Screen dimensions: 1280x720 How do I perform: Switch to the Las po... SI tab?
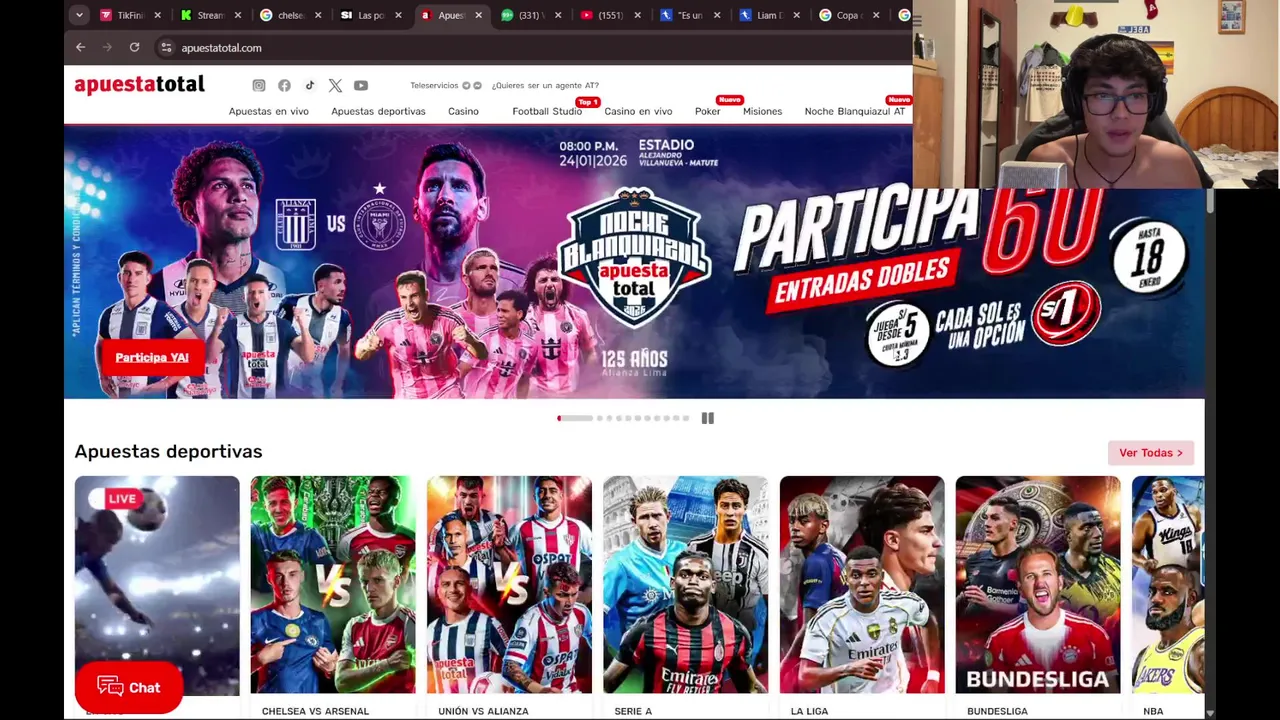(371, 15)
